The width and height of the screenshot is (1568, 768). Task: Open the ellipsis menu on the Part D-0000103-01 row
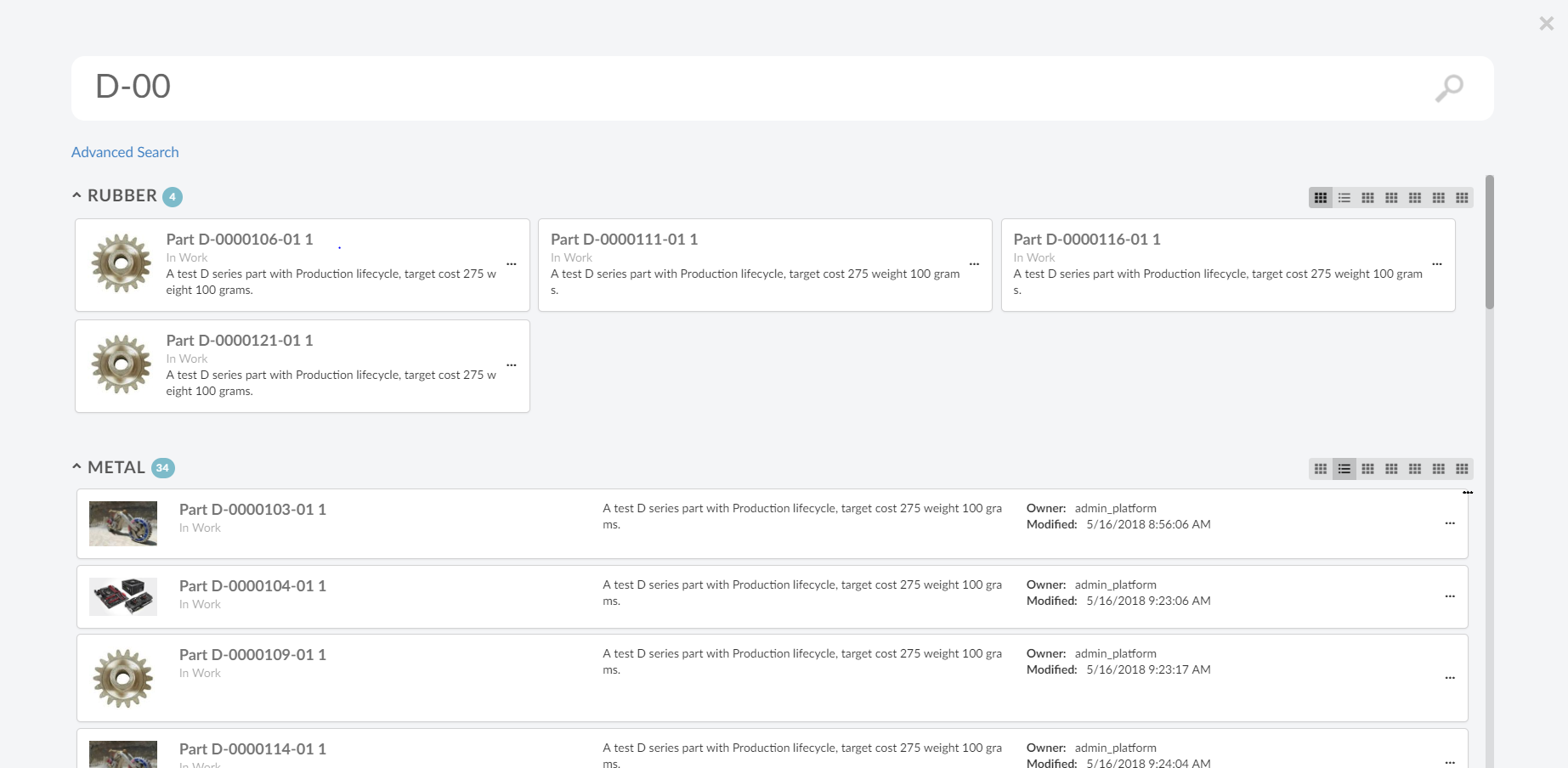1450,523
